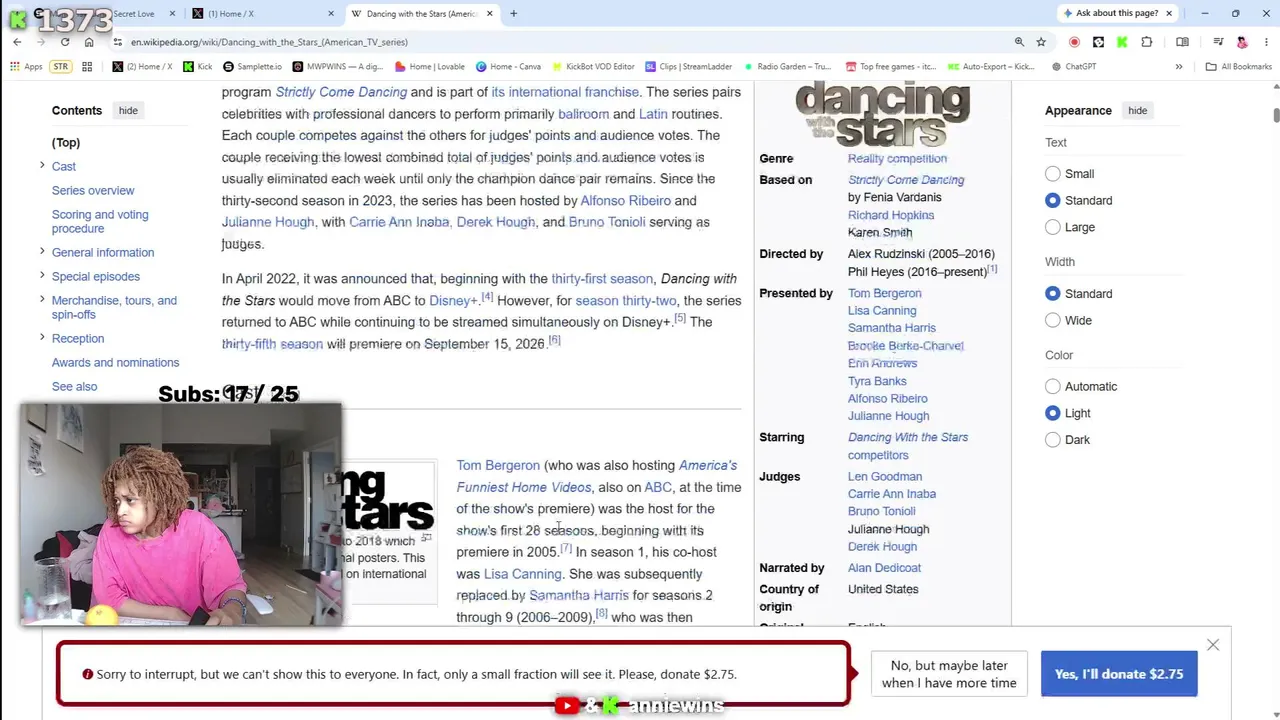Open the tab groups grid icon in bookmarks bar
The width and height of the screenshot is (1280, 720).
click(87, 67)
